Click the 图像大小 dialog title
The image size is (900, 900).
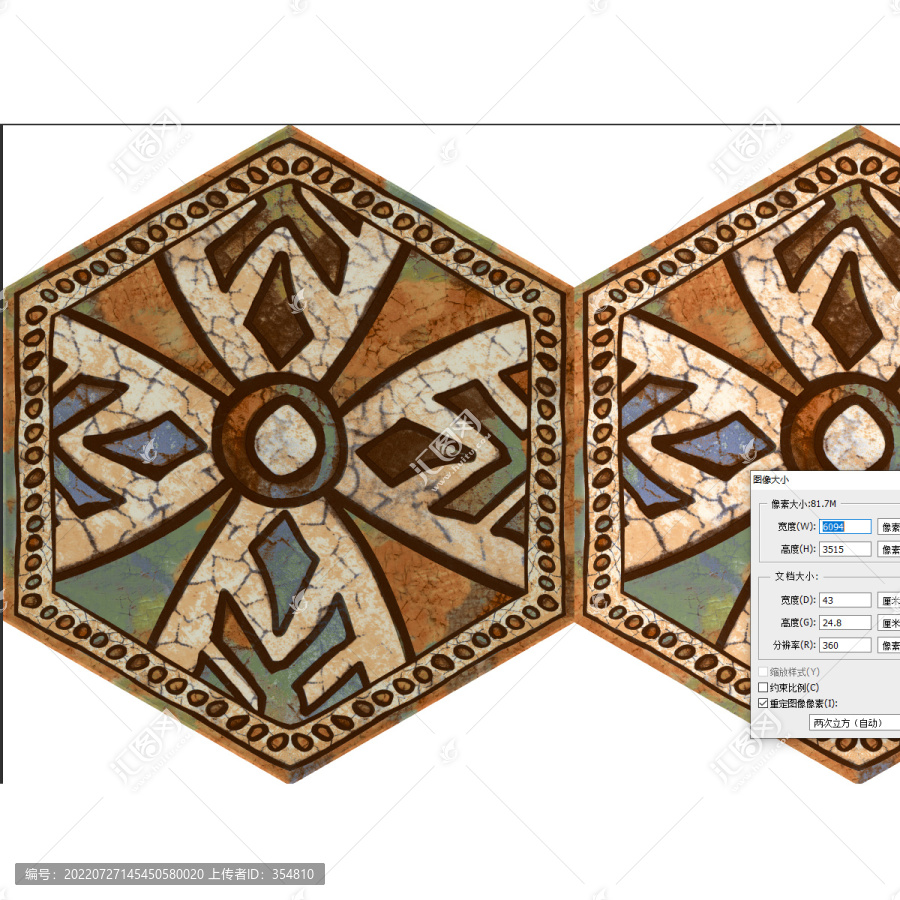[x=771, y=479]
